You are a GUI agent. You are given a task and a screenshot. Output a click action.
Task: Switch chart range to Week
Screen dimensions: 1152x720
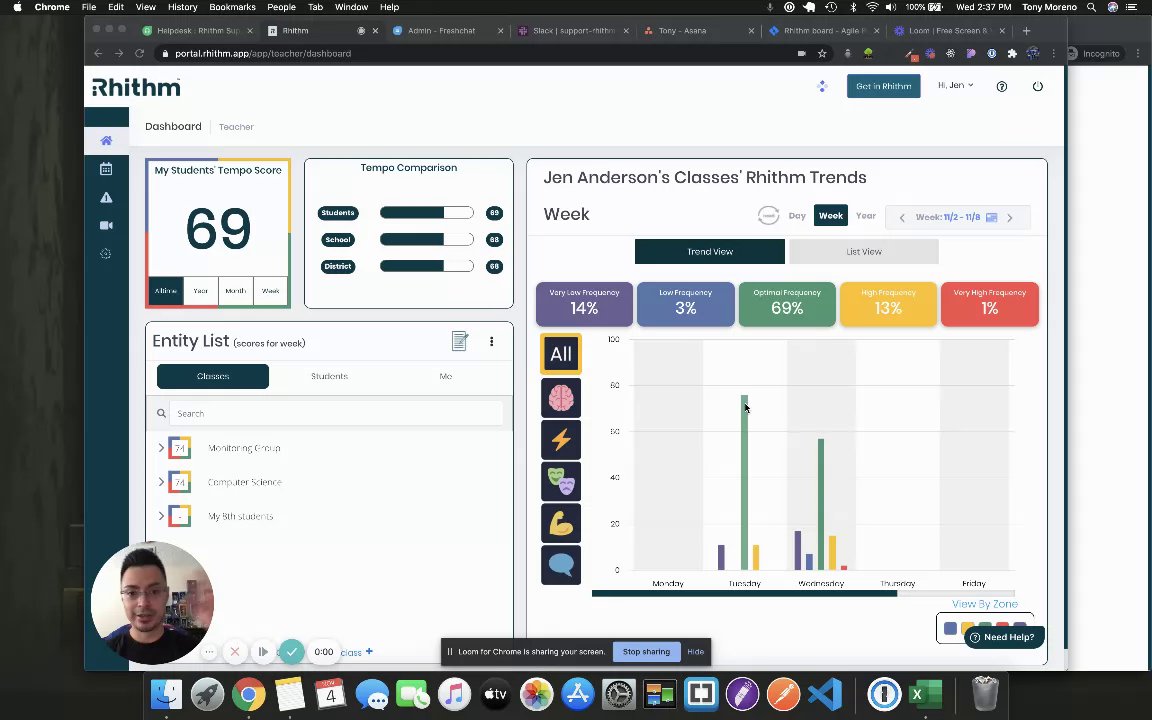(831, 216)
